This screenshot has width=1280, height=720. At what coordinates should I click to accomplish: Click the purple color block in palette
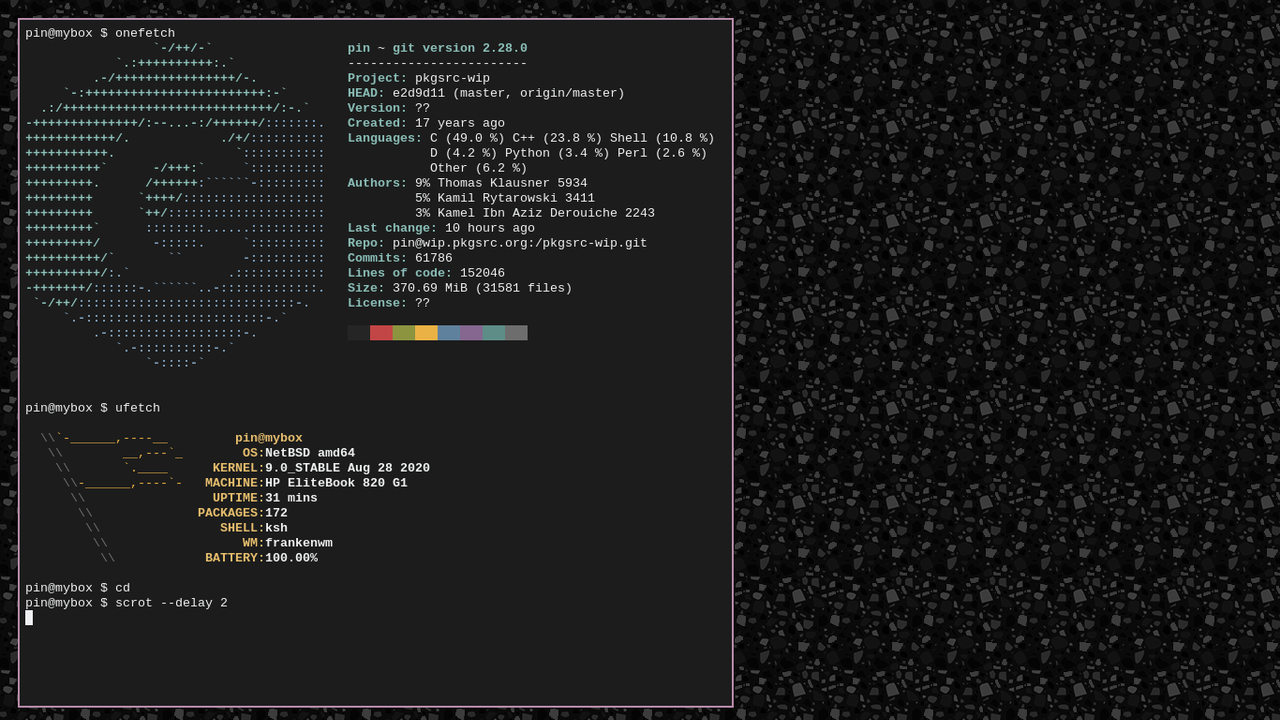tap(471, 333)
